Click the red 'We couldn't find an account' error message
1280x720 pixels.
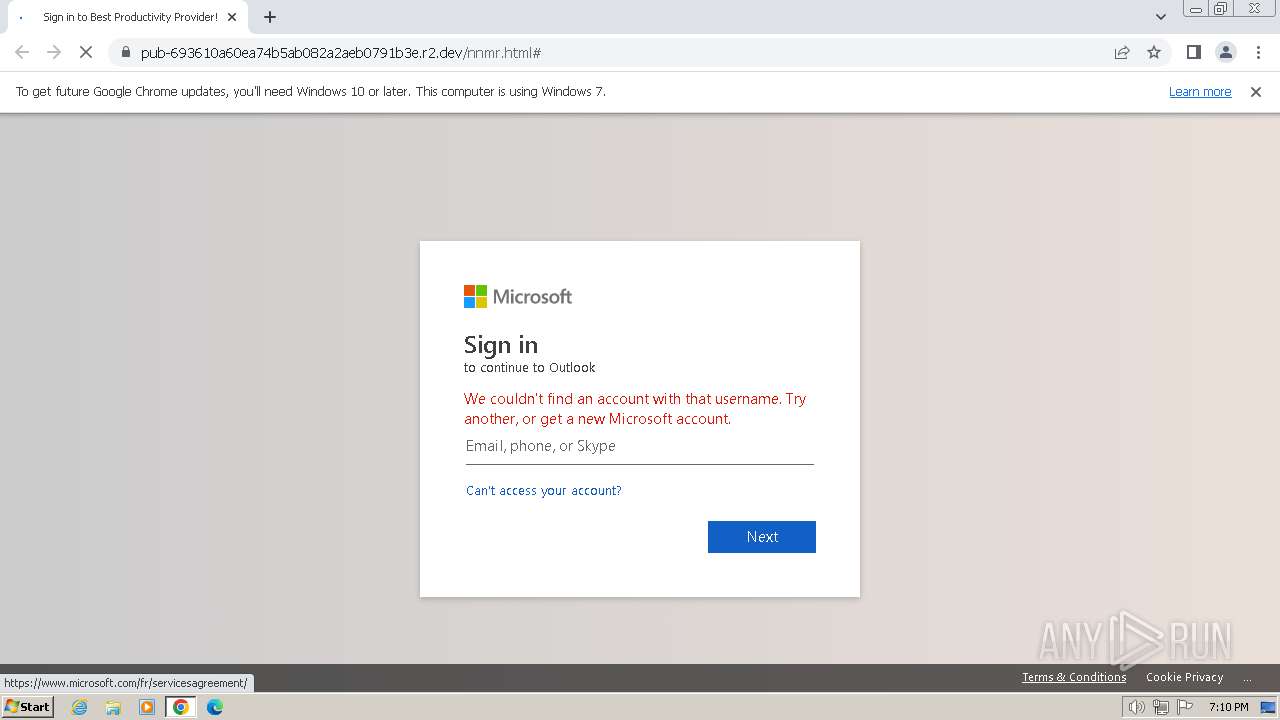point(635,409)
